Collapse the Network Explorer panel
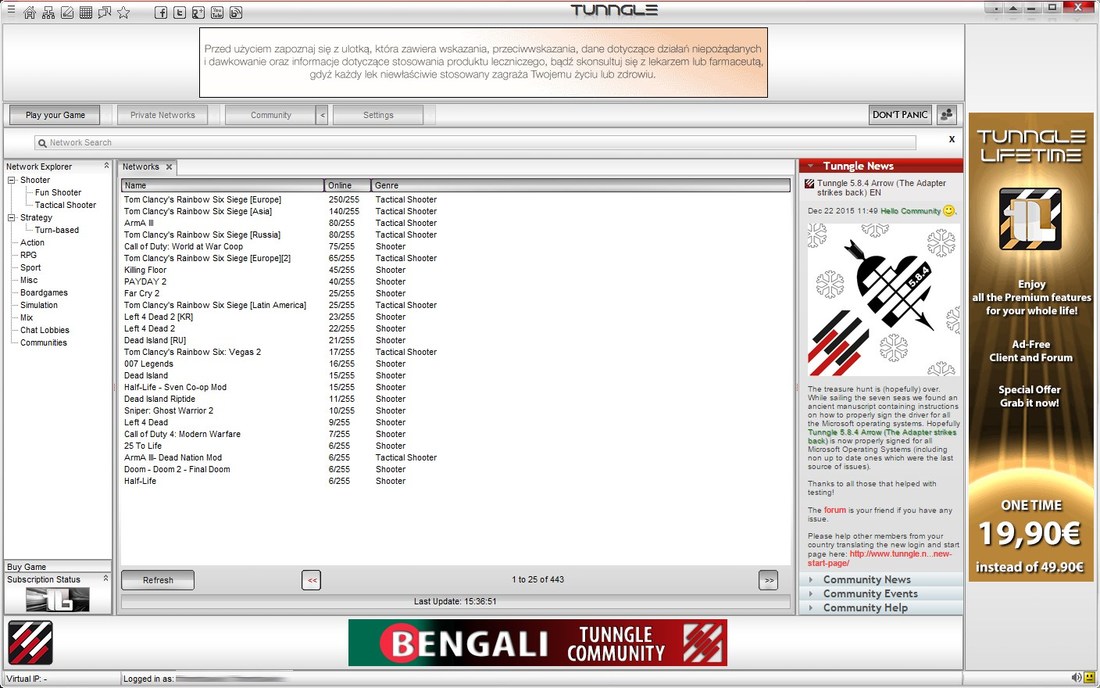 tap(107, 166)
